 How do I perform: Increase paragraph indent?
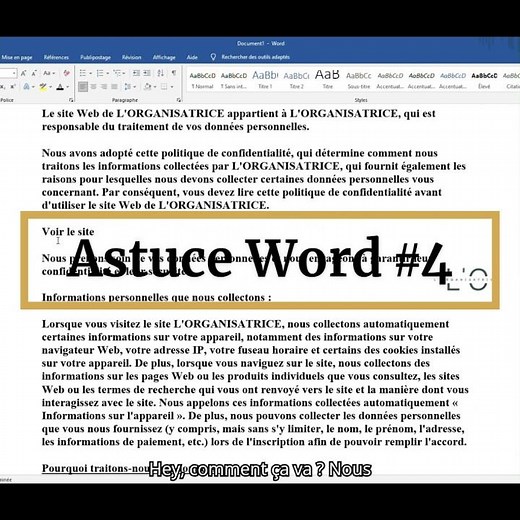(147, 73)
